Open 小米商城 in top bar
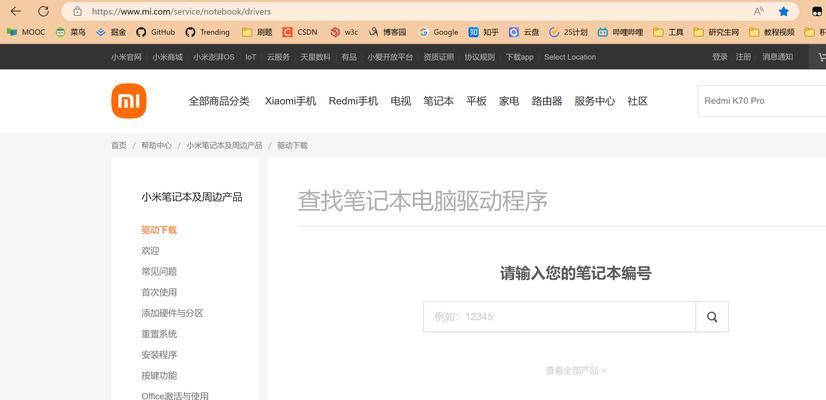 click(x=168, y=57)
